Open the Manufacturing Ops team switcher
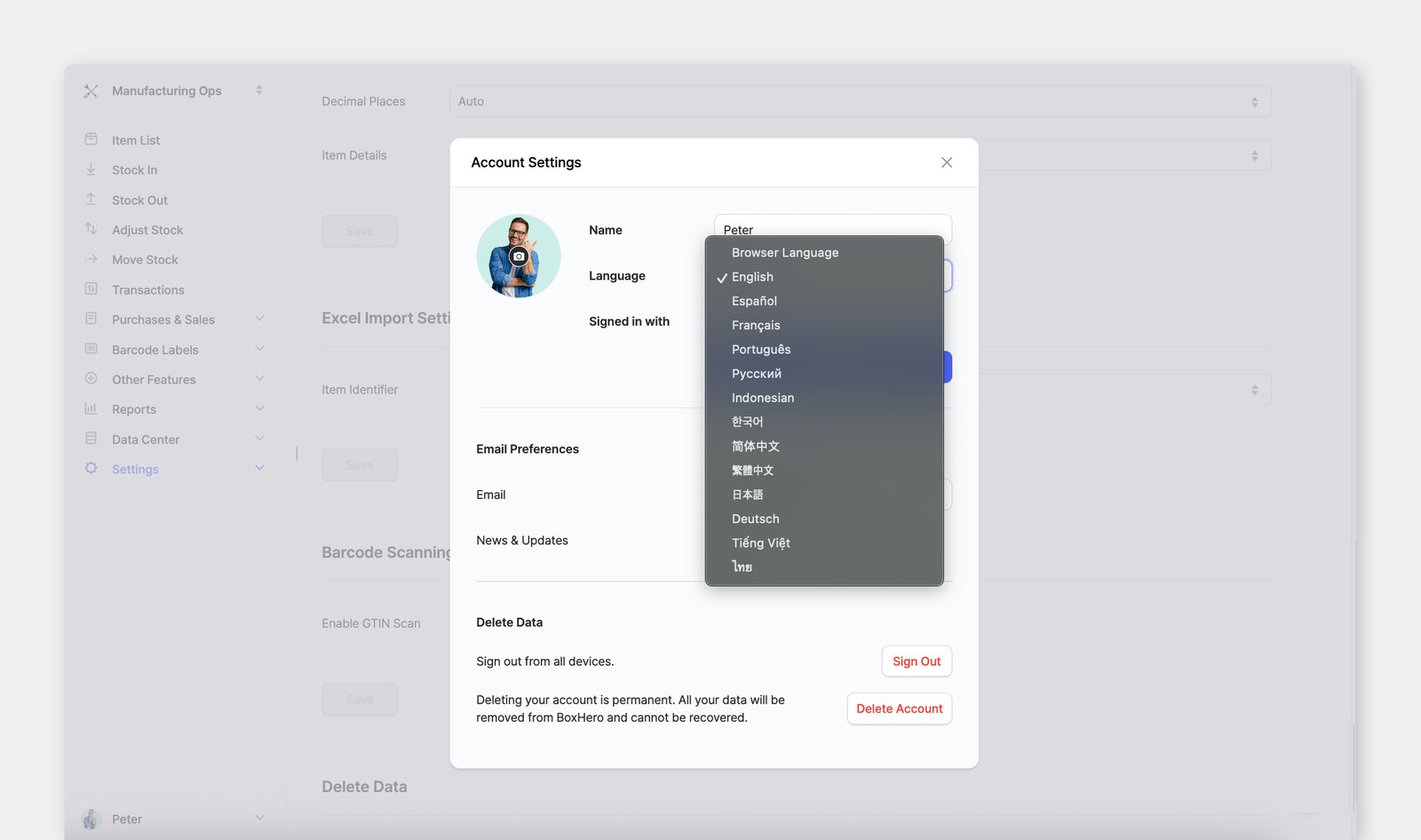 pos(259,91)
